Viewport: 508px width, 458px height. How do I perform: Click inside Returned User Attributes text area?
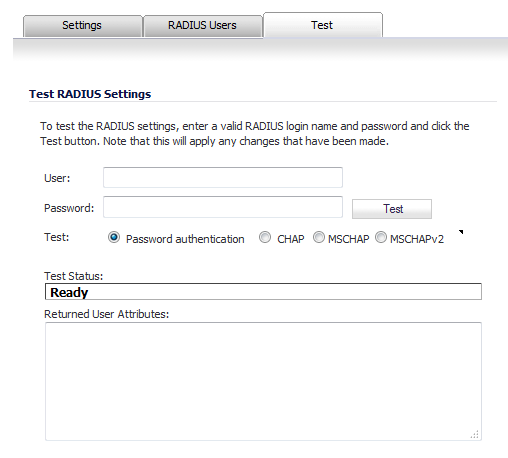tap(263, 381)
